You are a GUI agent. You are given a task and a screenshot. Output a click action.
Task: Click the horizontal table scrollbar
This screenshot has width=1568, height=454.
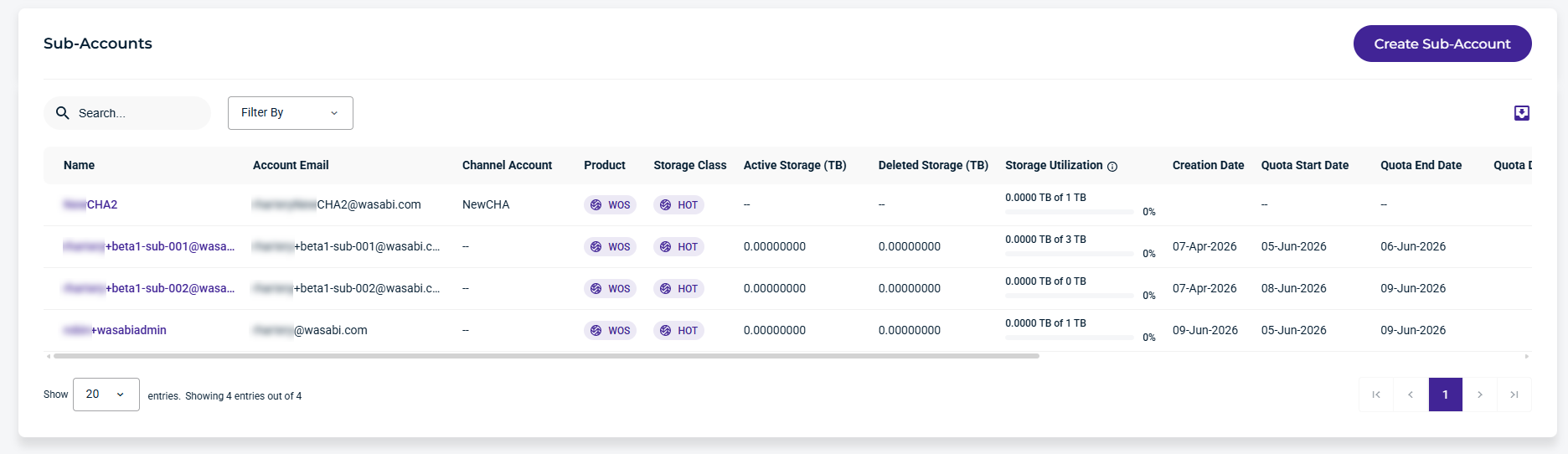[x=546, y=356]
